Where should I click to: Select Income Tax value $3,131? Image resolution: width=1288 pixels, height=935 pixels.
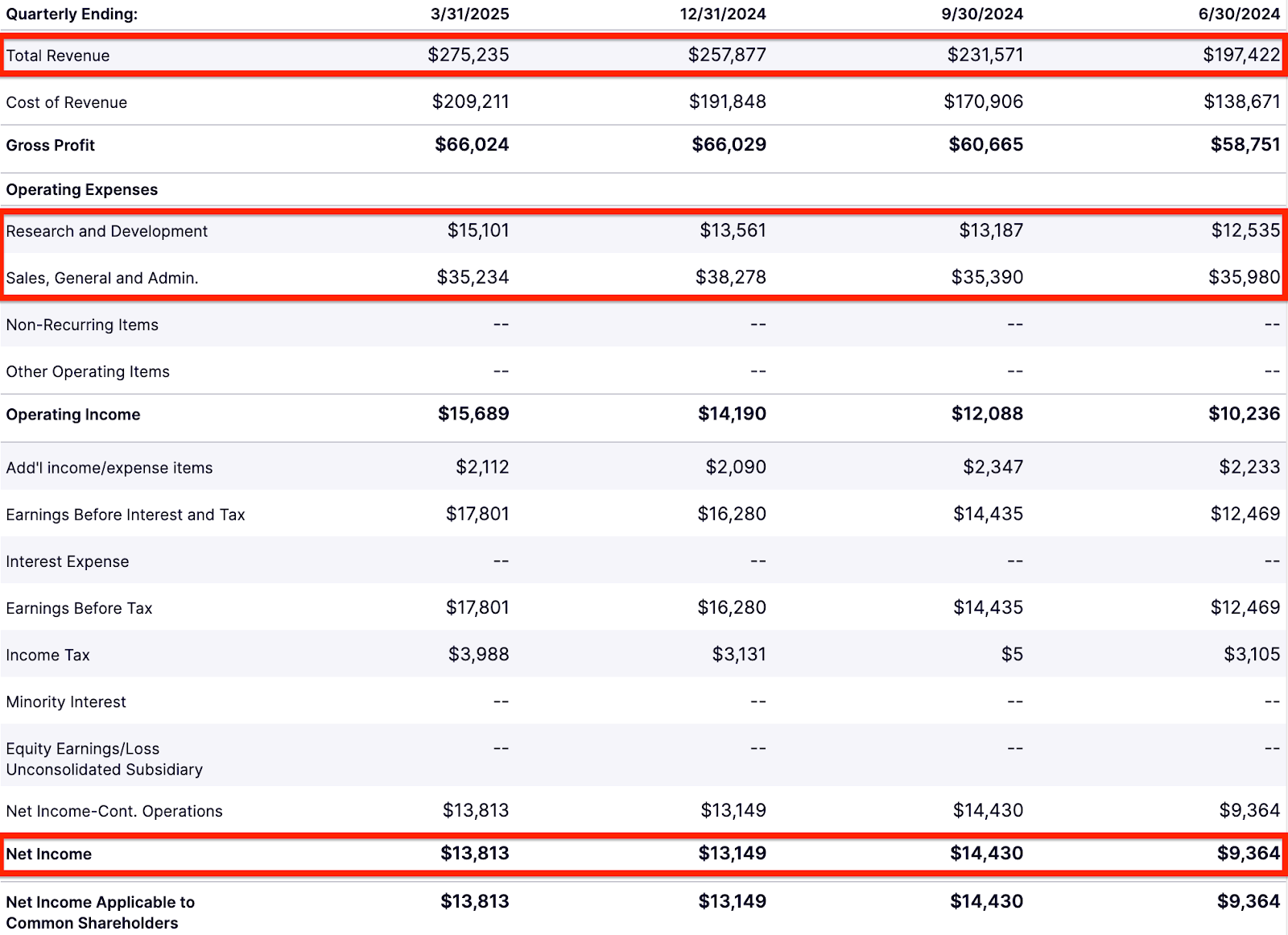tap(739, 654)
